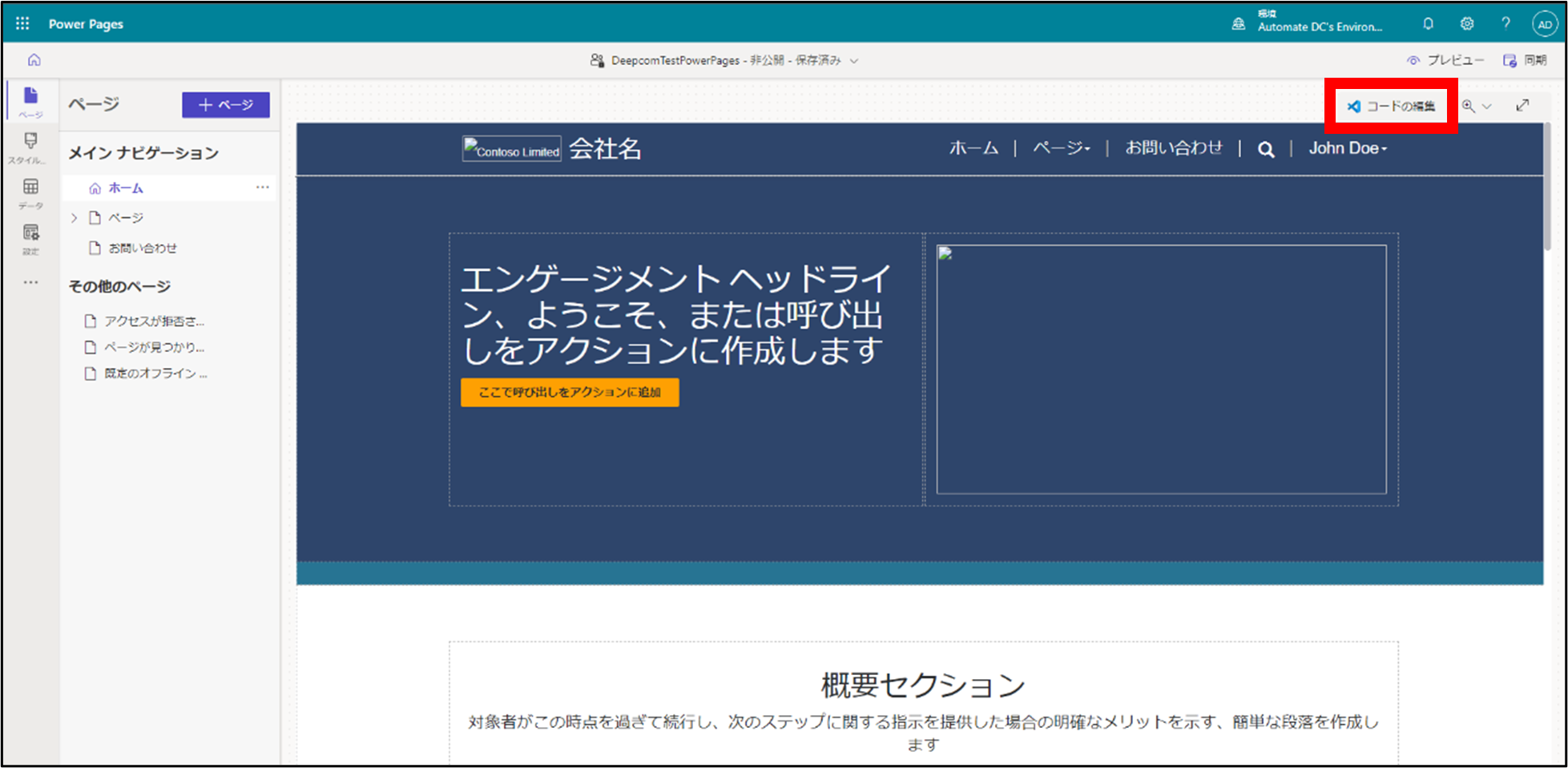This screenshot has width=1568, height=768.
Task: Open the DeepcomTestPowerPages site dropdown
Action: 855,60
